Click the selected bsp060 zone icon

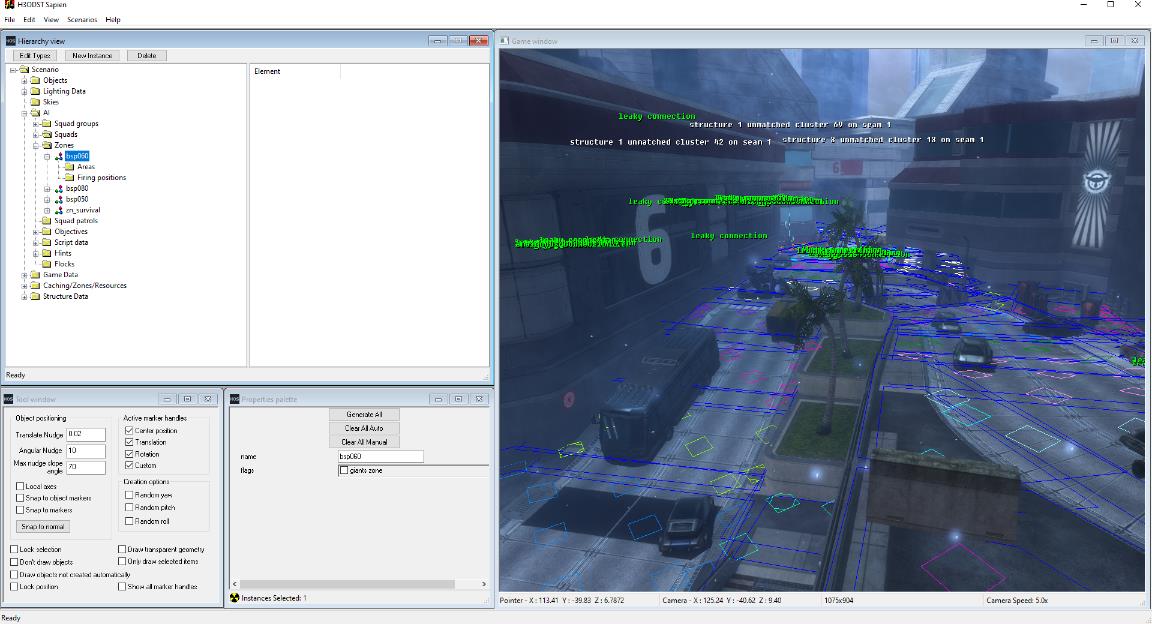click(59, 157)
